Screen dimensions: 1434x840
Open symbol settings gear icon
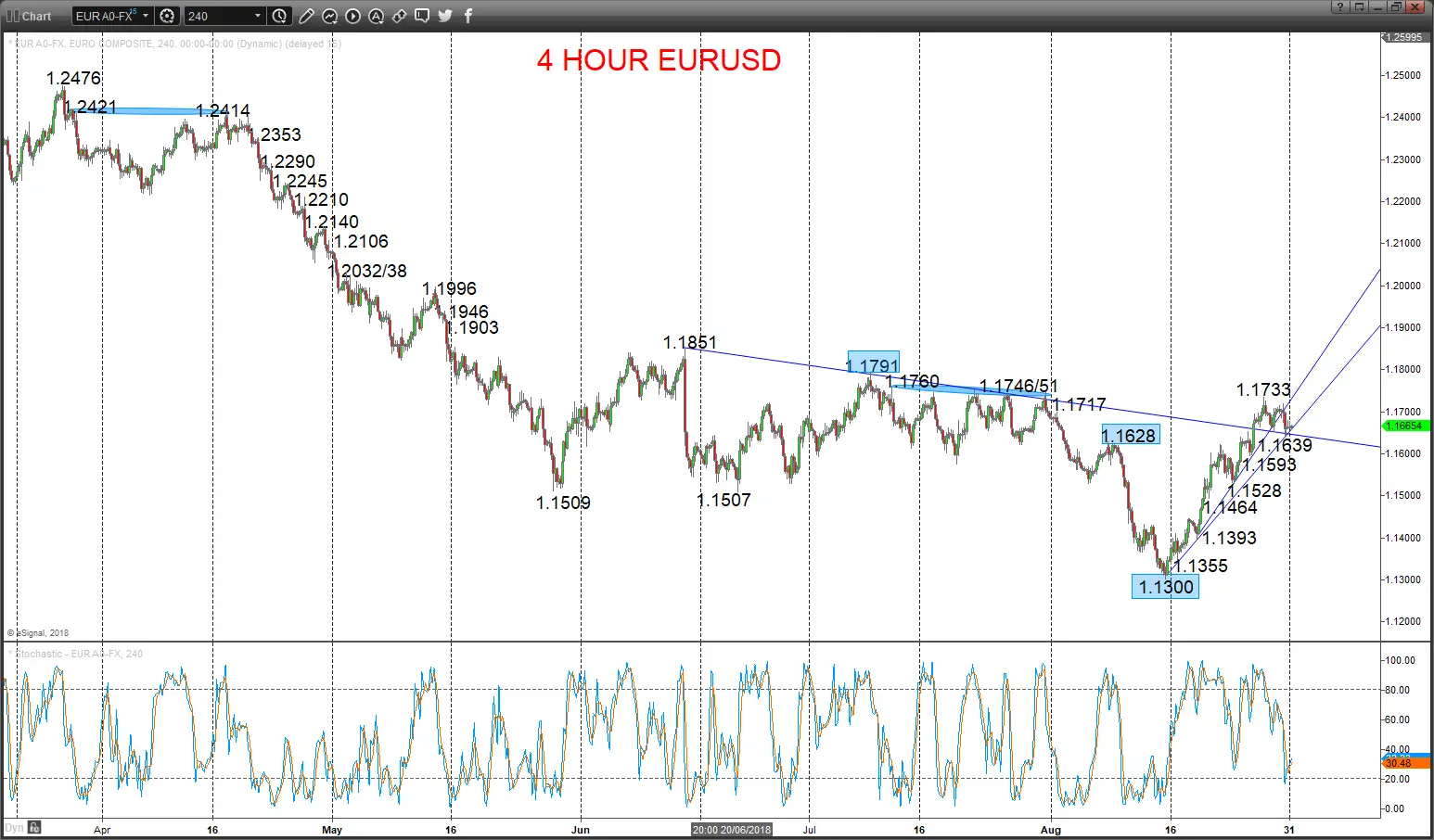[167, 16]
